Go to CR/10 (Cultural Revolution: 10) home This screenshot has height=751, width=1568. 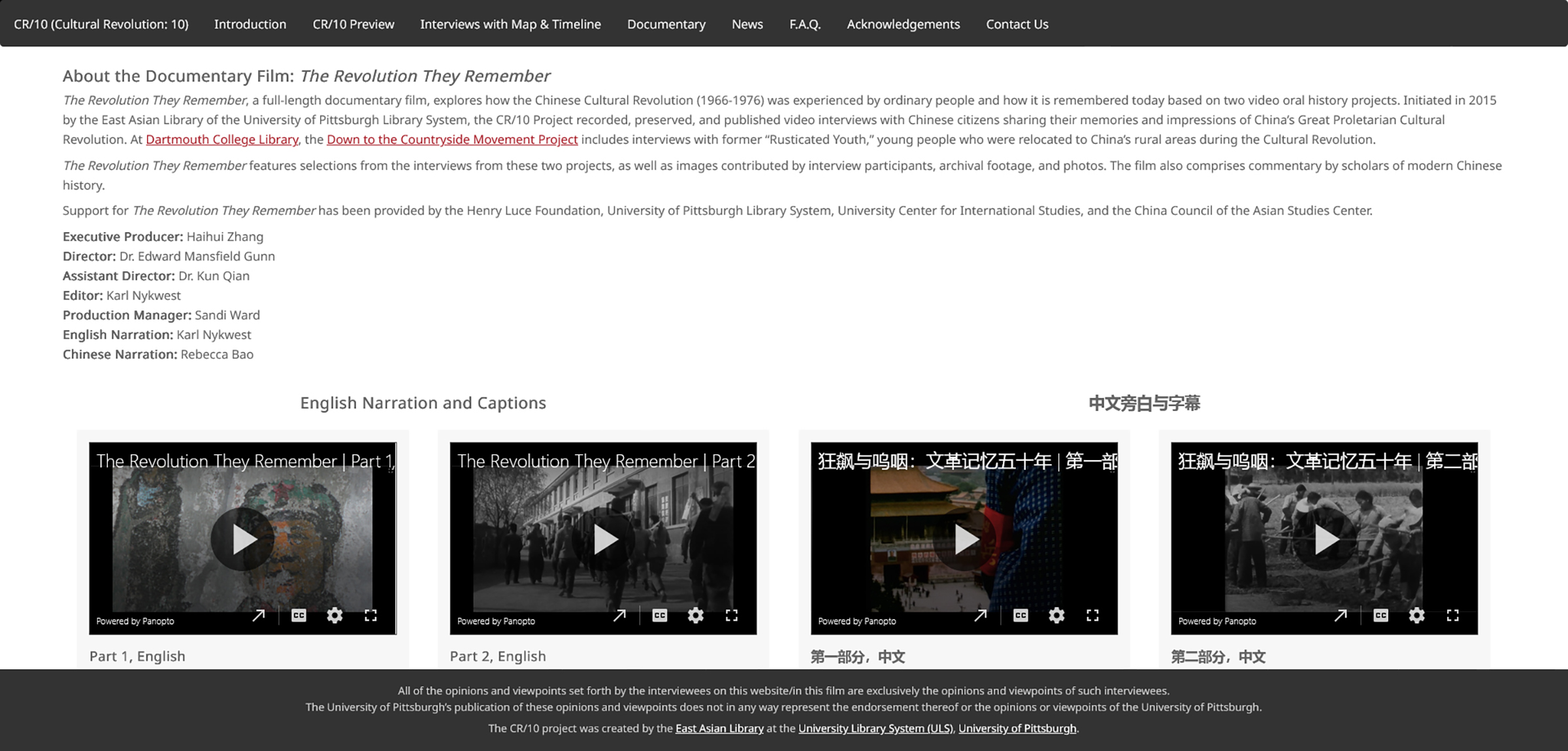tap(101, 24)
